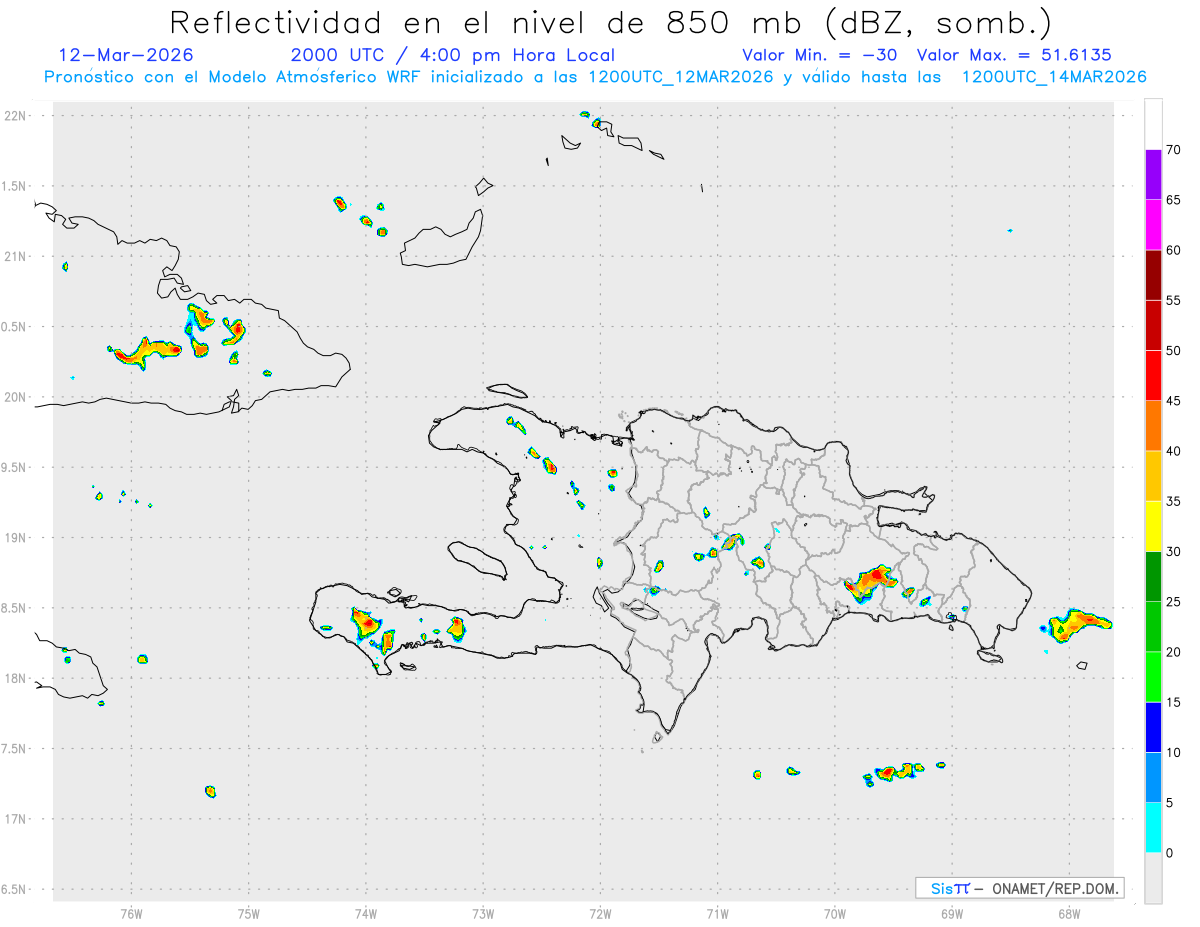Viewport: 1200px width, 927px height.
Task: Click the '19N' latitude label
Action: pos(16,538)
